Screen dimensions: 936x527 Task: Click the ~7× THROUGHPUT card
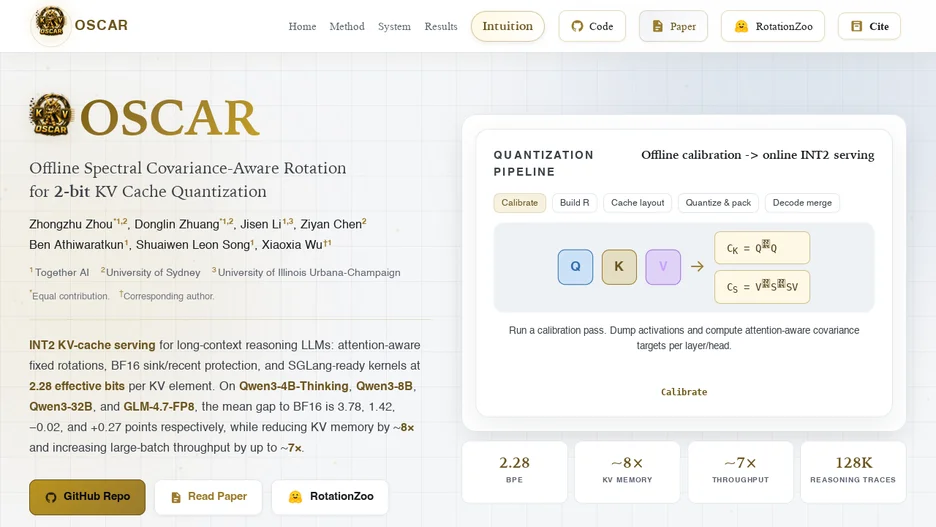[x=740, y=470]
